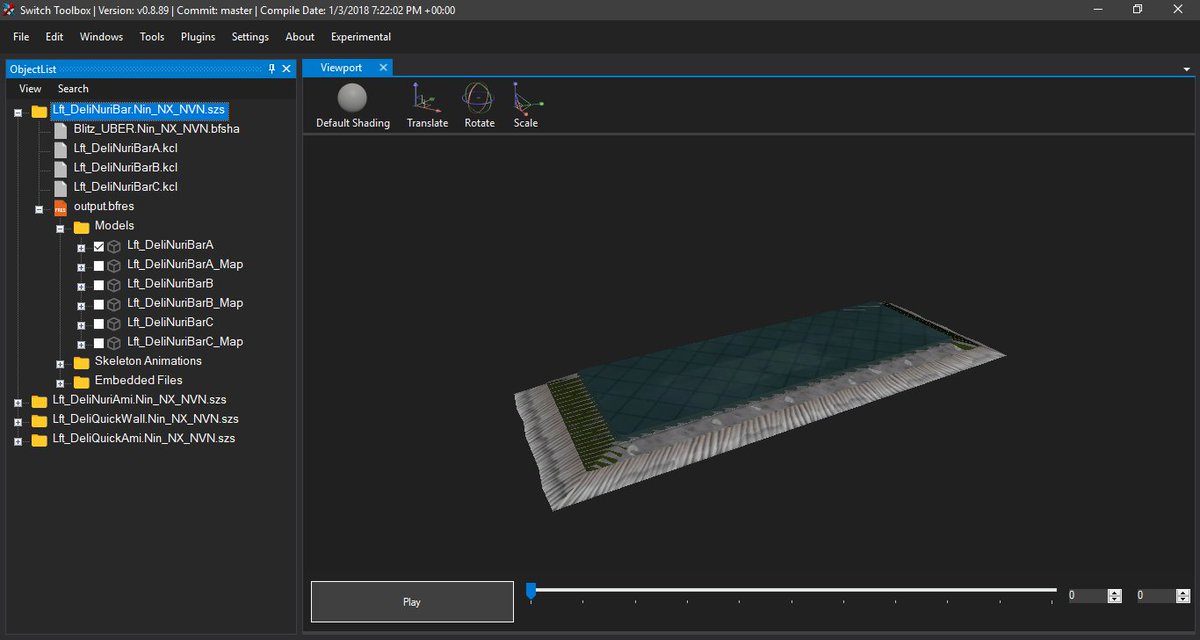The width and height of the screenshot is (1200, 640).
Task: Click the Lft_DeliNuriBarA.kcl file icon
Action: [60, 148]
